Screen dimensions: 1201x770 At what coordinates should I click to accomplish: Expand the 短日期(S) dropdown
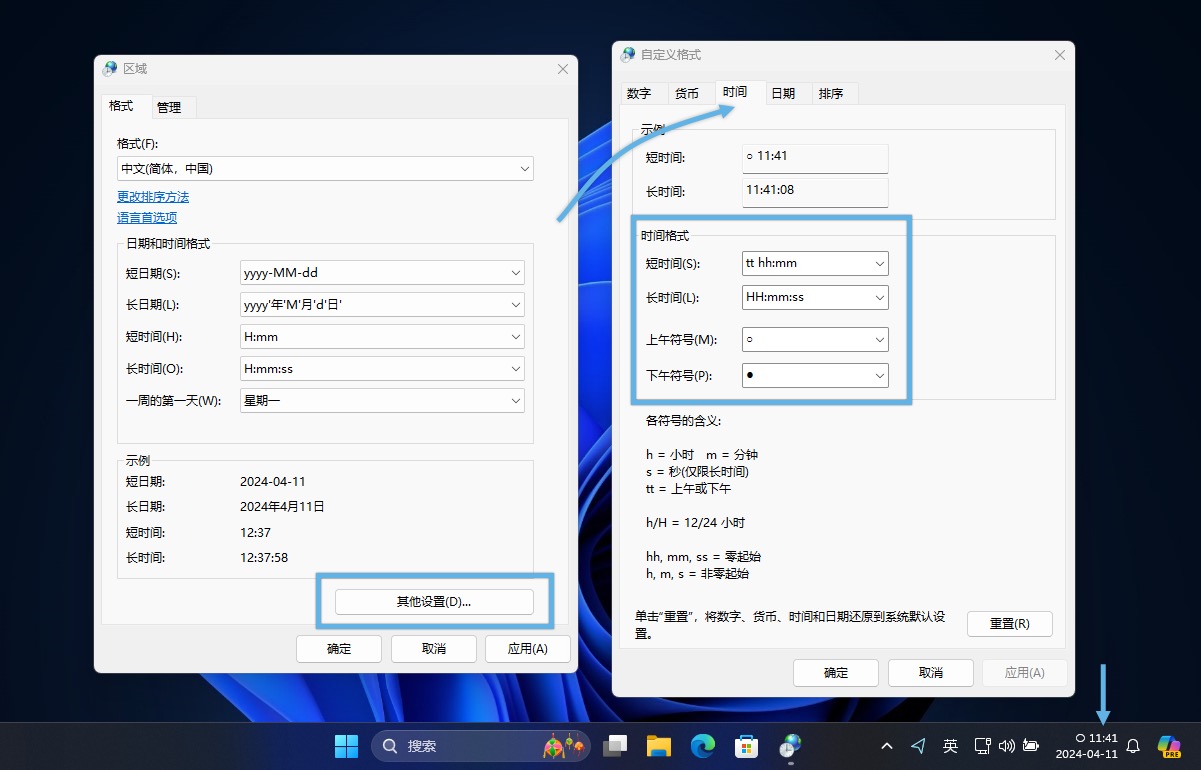click(x=382, y=272)
